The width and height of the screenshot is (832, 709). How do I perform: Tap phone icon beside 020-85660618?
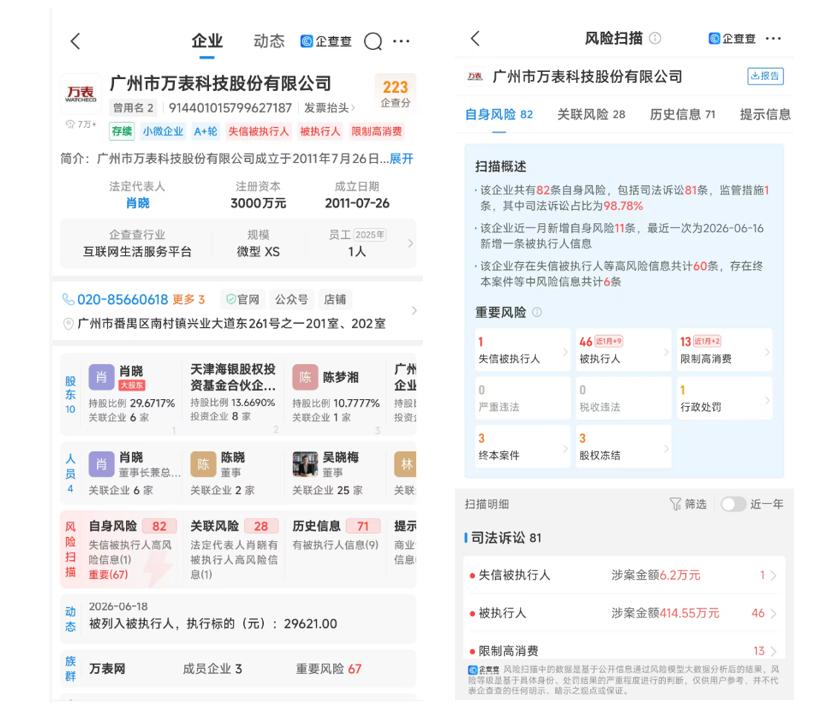[68, 299]
